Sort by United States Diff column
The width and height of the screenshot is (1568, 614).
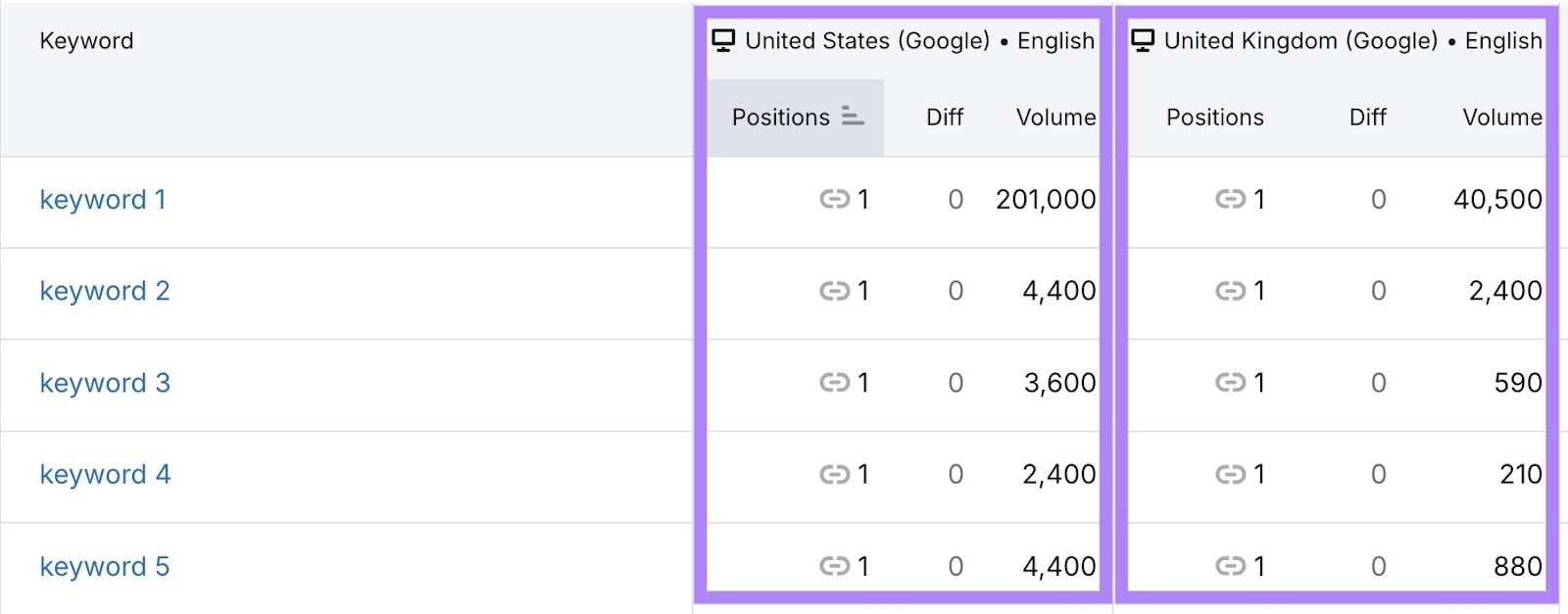click(945, 118)
